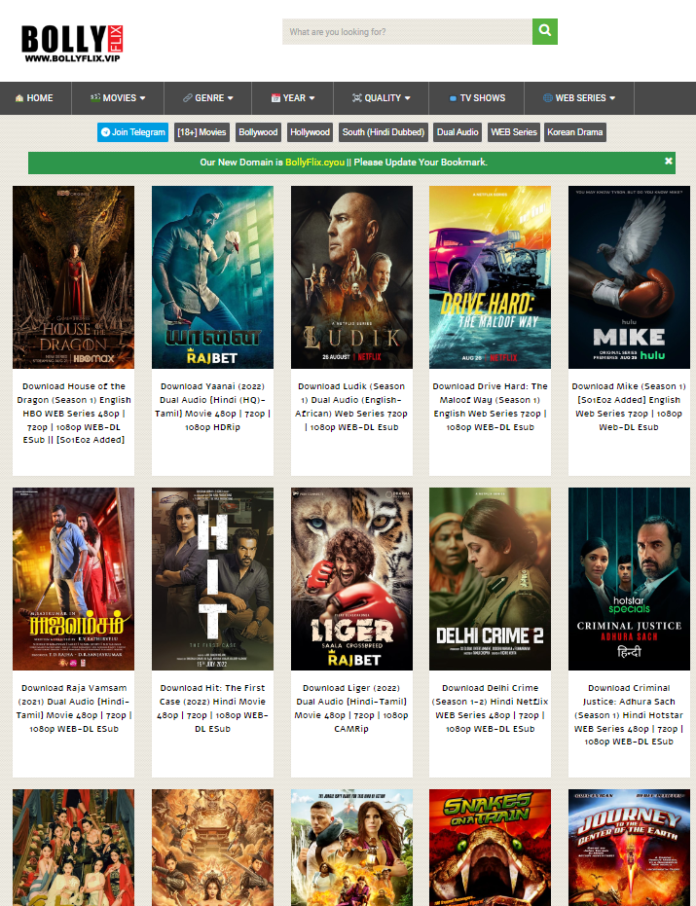Open the QUALITY menu label
Viewport: 696px width, 906px height.
pos(382,98)
